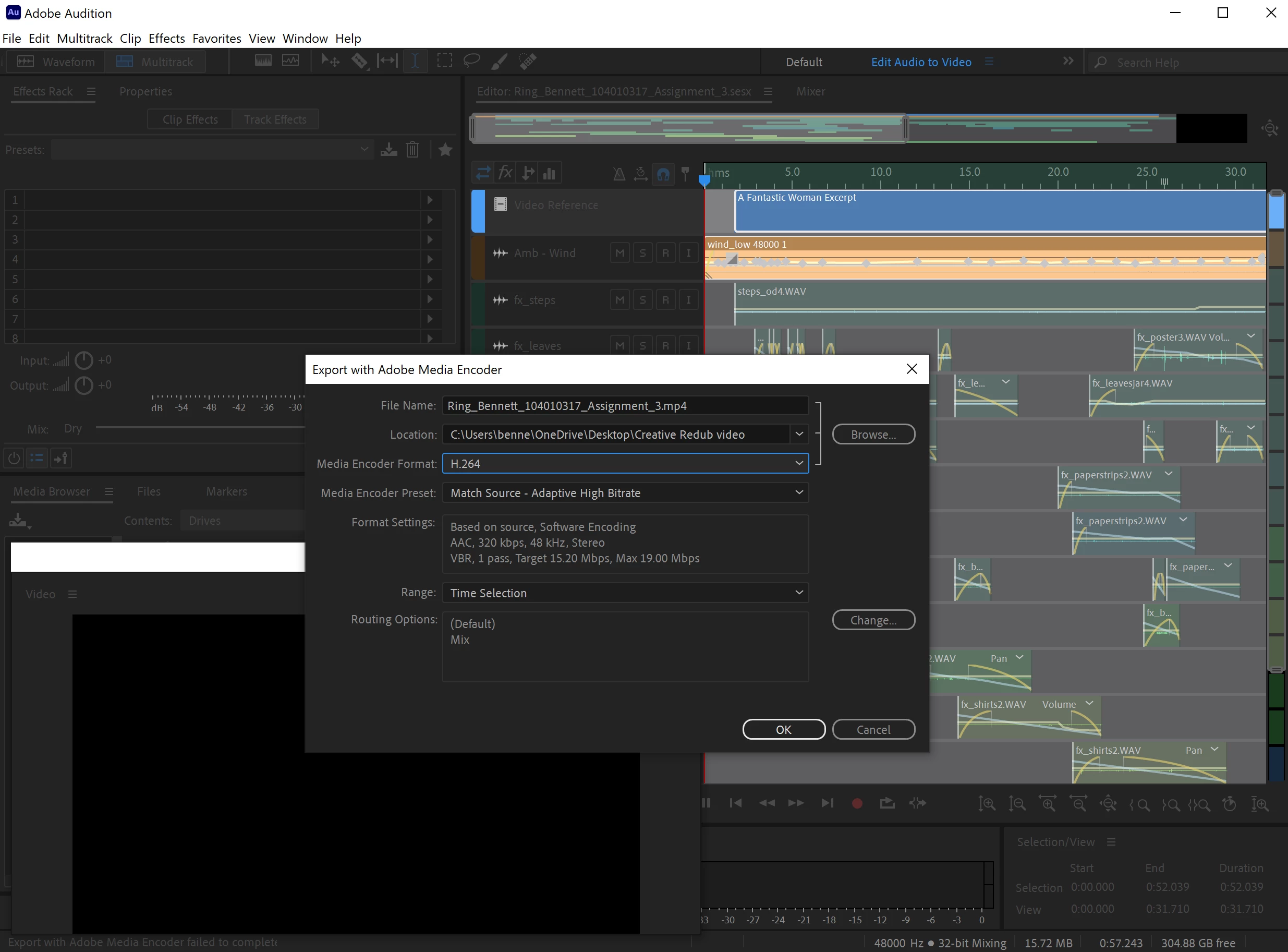Select the Time Selection tool
This screenshot has height=952, width=1288.
(x=415, y=61)
